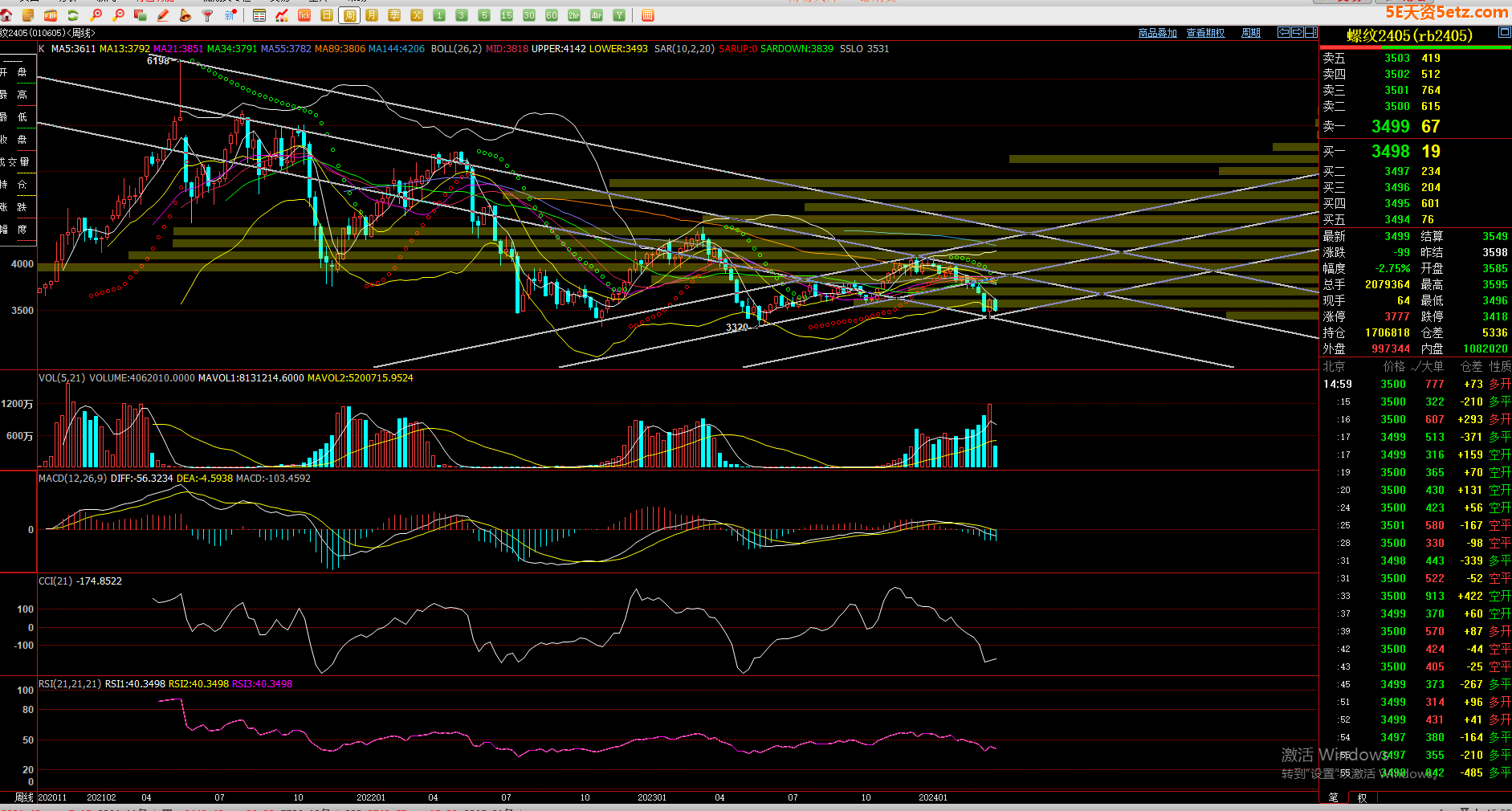Viewport: 1512px width, 811px height.
Task: Switch to Tick chart view
Action: click(x=304, y=15)
